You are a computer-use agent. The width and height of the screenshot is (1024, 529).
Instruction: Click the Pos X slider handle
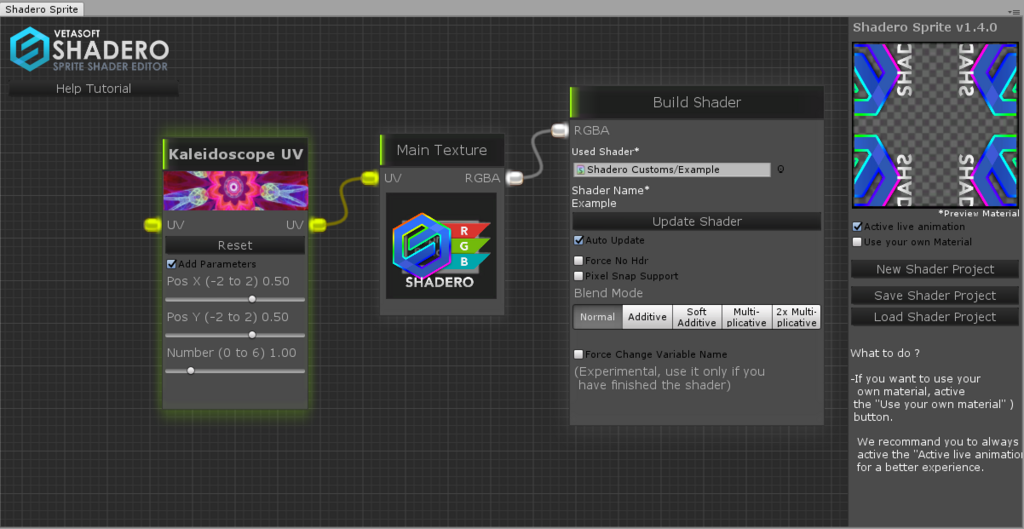[x=252, y=299]
